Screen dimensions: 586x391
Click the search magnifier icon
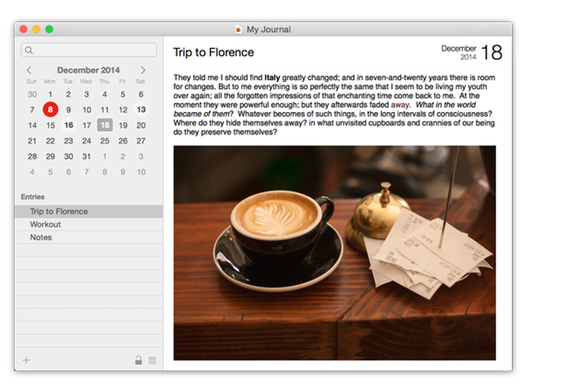(29, 50)
